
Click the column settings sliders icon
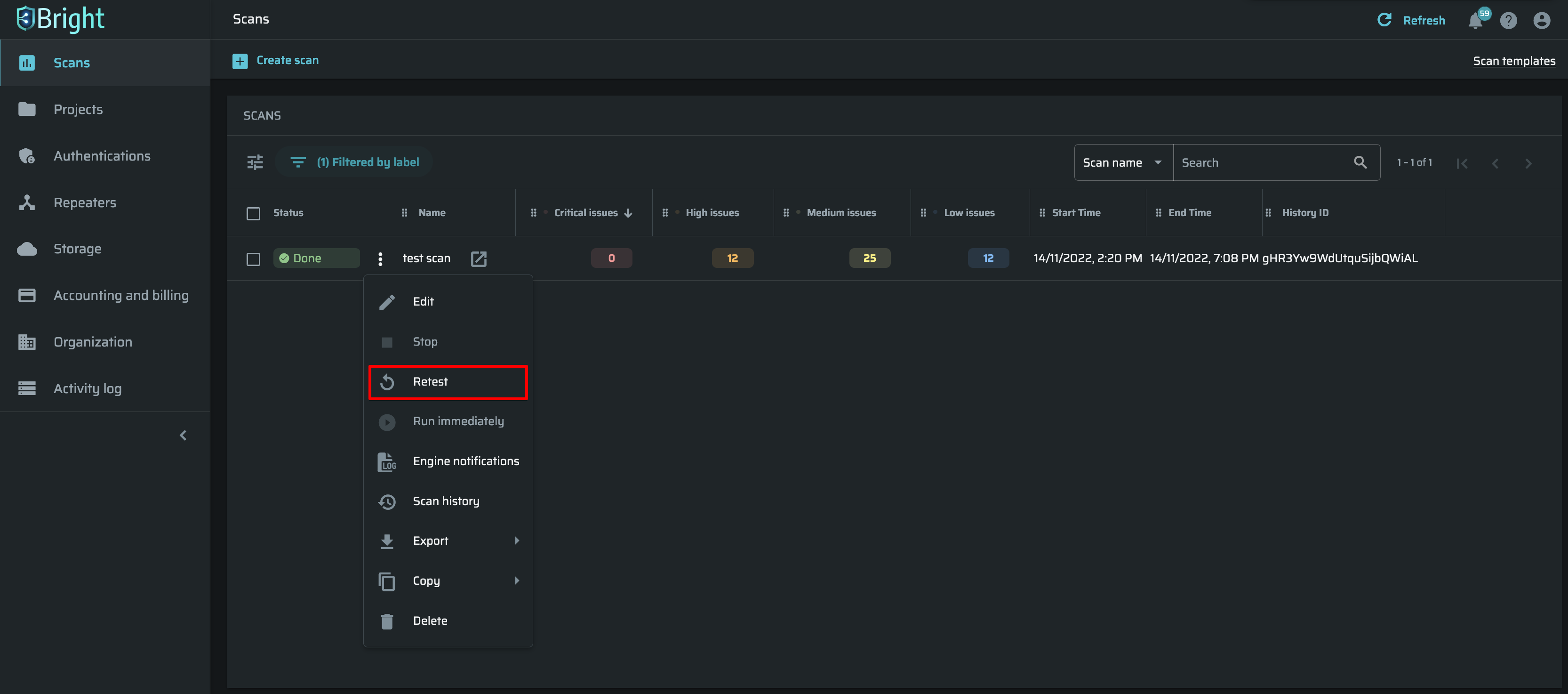pos(255,162)
